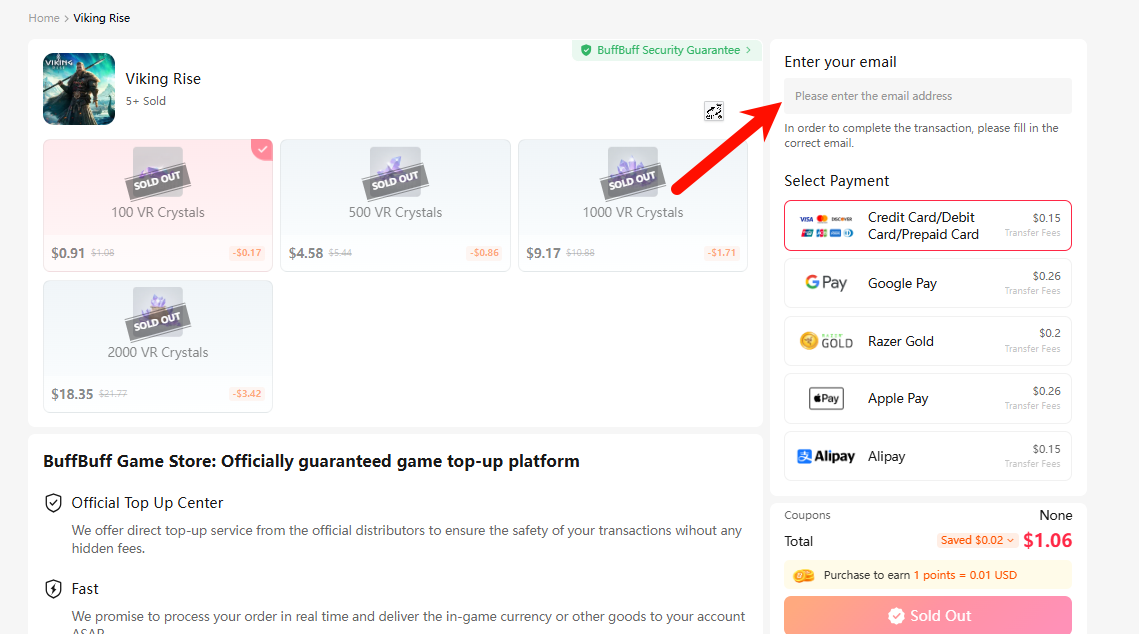Click the Apple Pay logo icon
Image resolution: width=1139 pixels, height=634 pixels.
coord(826,398)
